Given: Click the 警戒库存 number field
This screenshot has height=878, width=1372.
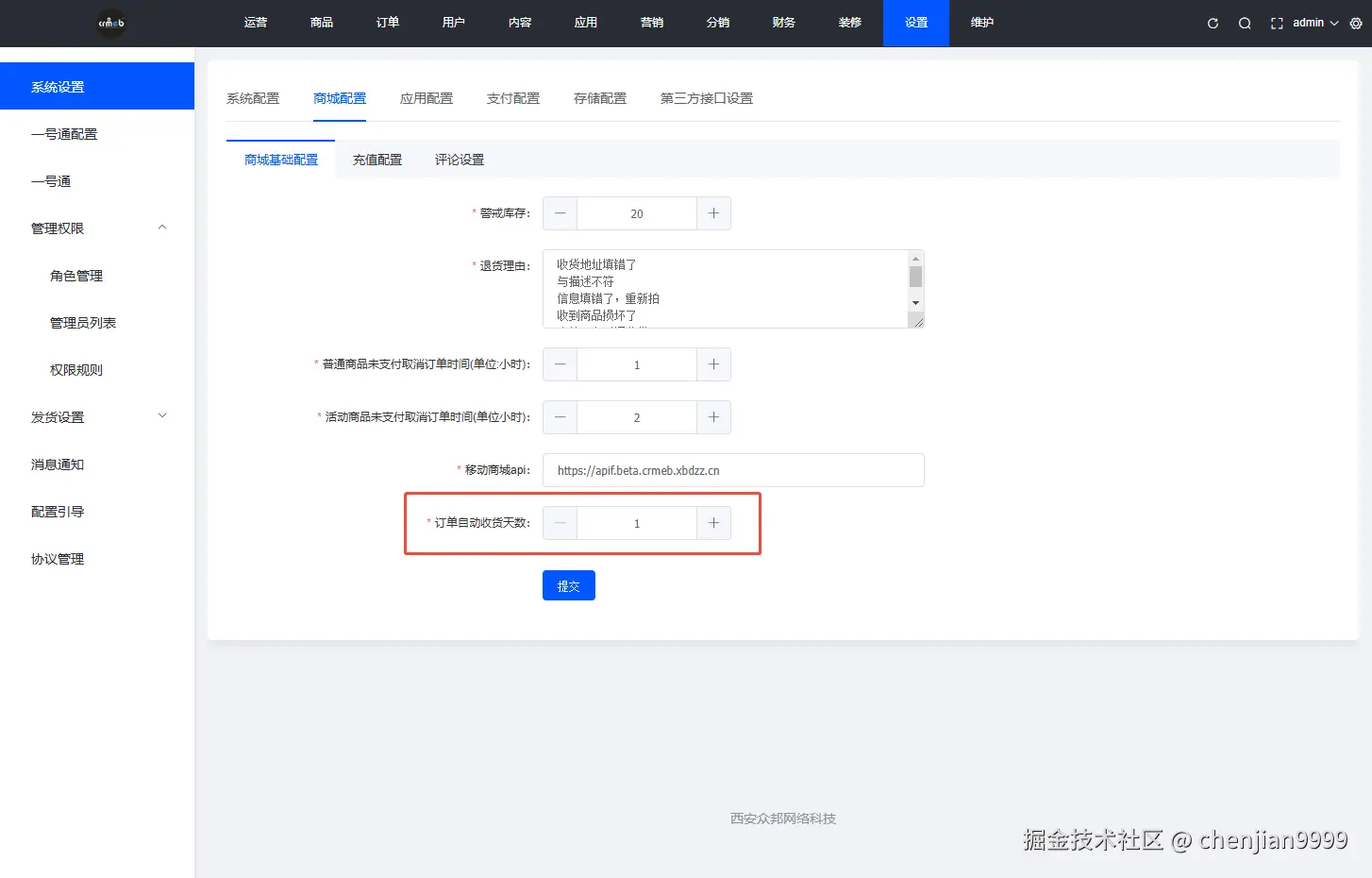Looking at the screenshot, I should (x=637, y=213).
